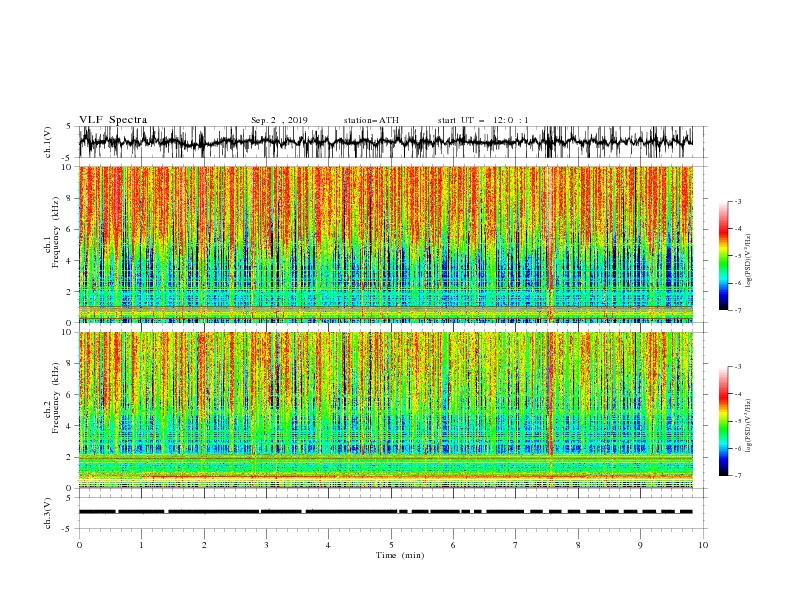This screenshot has height=612, width=792.
Task: Click the "4" tick on the time axis
Action: 328,545
